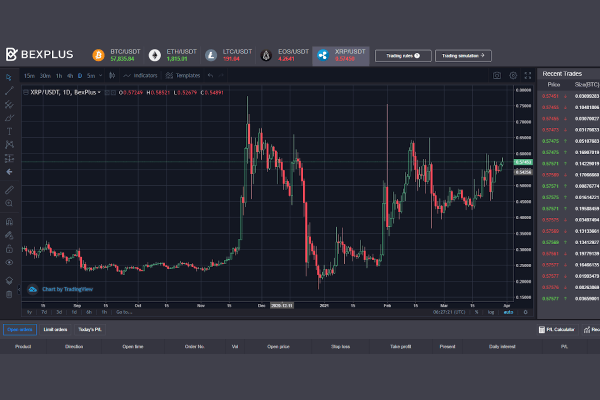Image resolution: width=600 pixels, height=400 pixels.
Task: Click the Chart by TradingView link
Action: click(60, 289)
